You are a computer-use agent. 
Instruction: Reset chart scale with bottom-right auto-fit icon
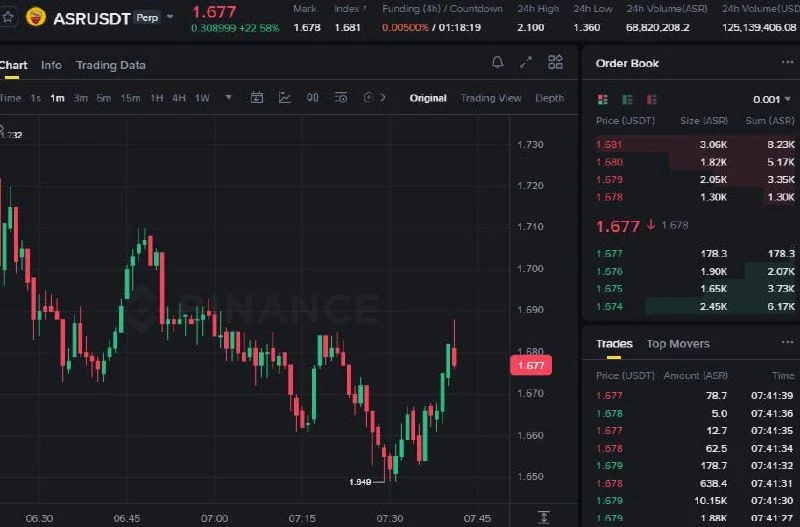[544, 517]
